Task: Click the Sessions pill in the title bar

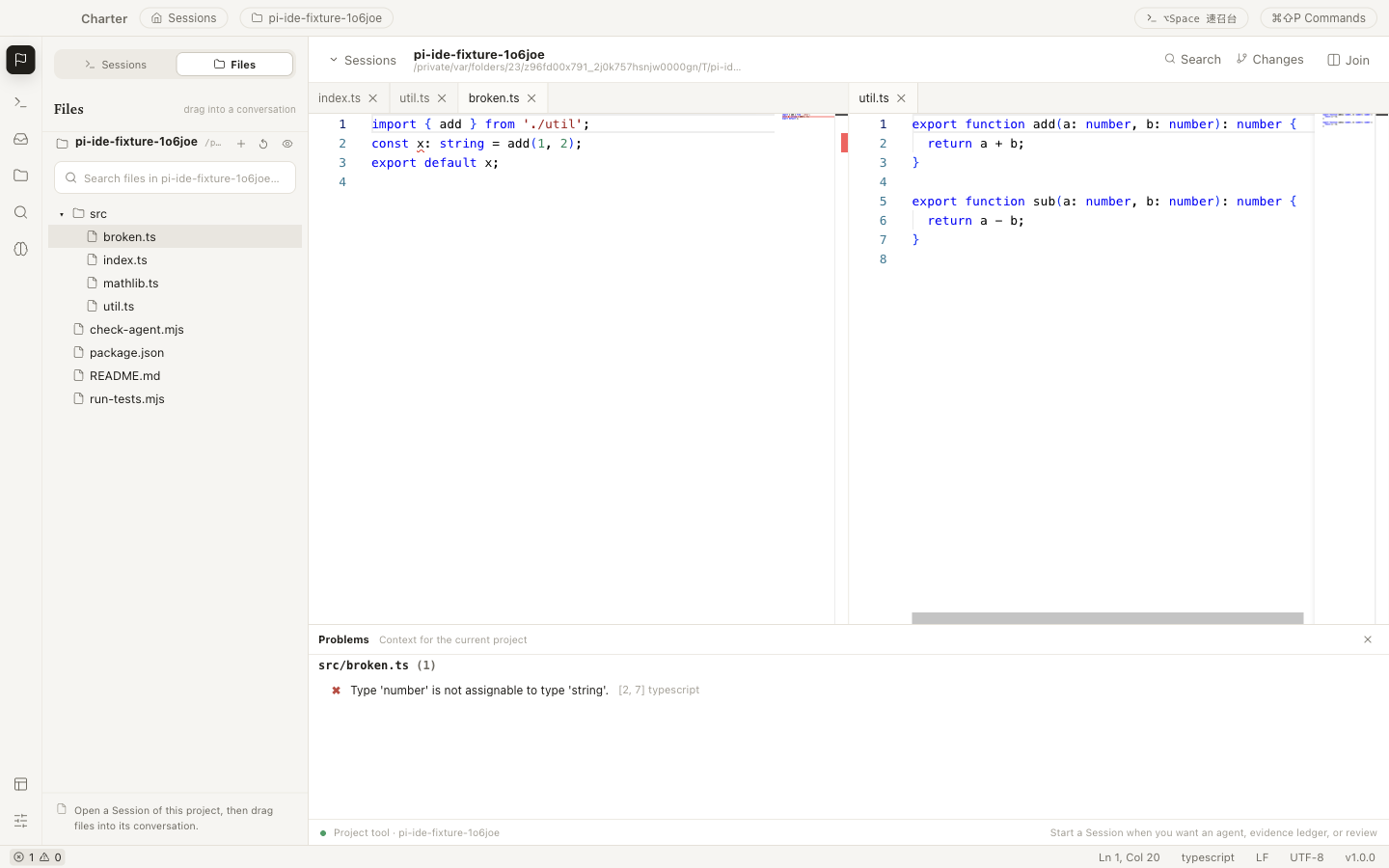Action: [183, 18]
